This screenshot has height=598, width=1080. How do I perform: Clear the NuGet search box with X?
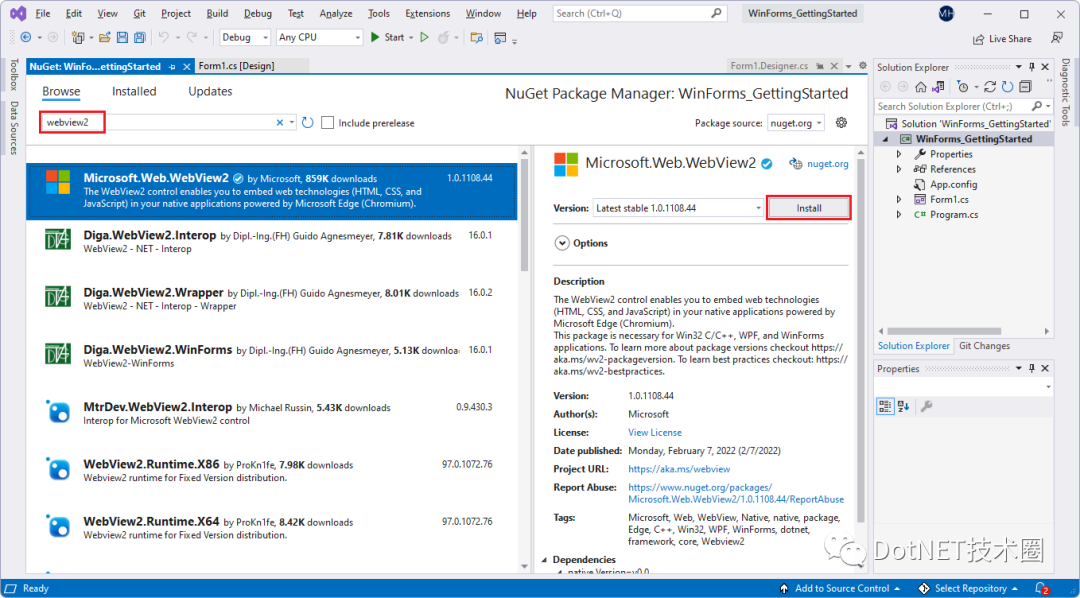click(280, 123)
